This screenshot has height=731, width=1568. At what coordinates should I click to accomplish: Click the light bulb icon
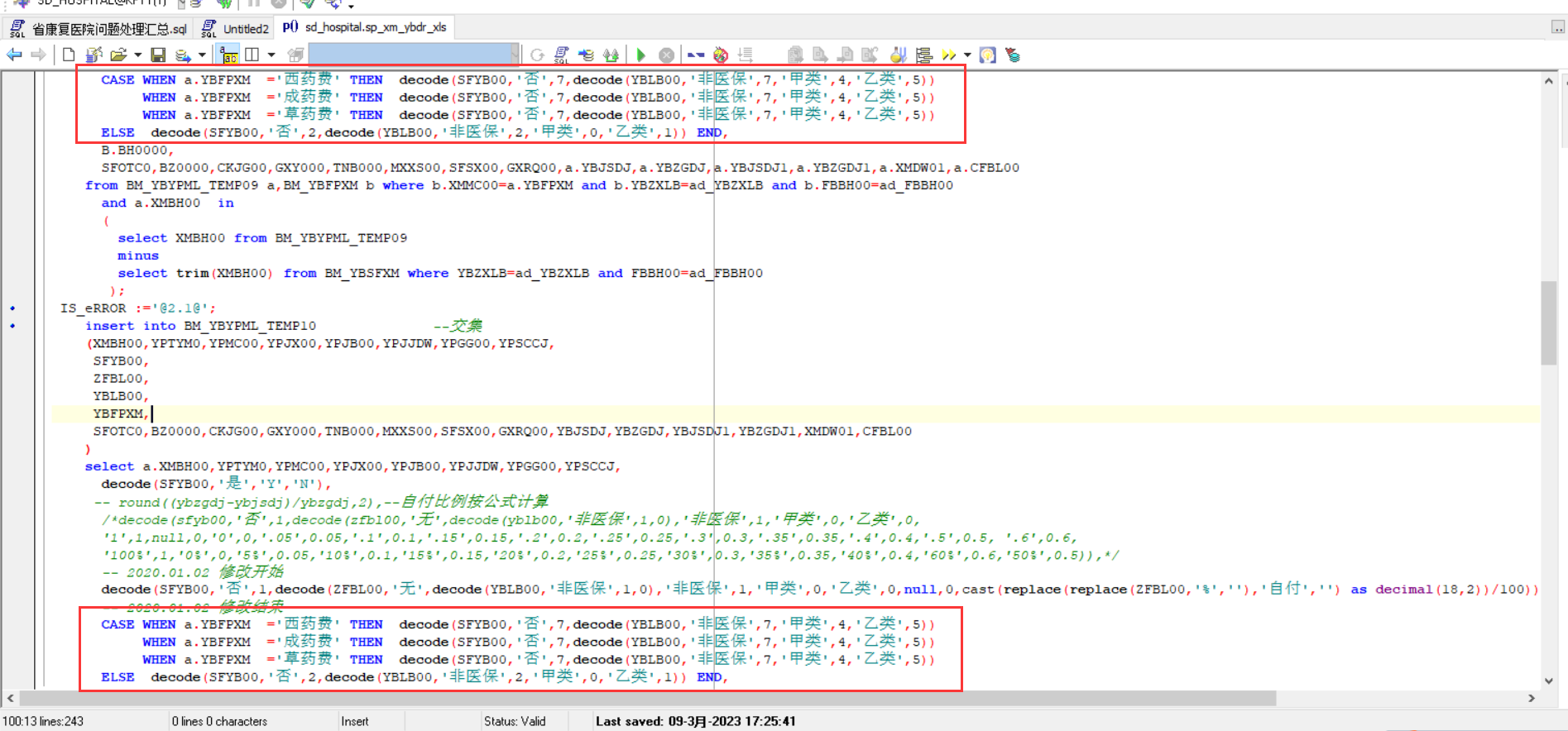click(987, 55)
